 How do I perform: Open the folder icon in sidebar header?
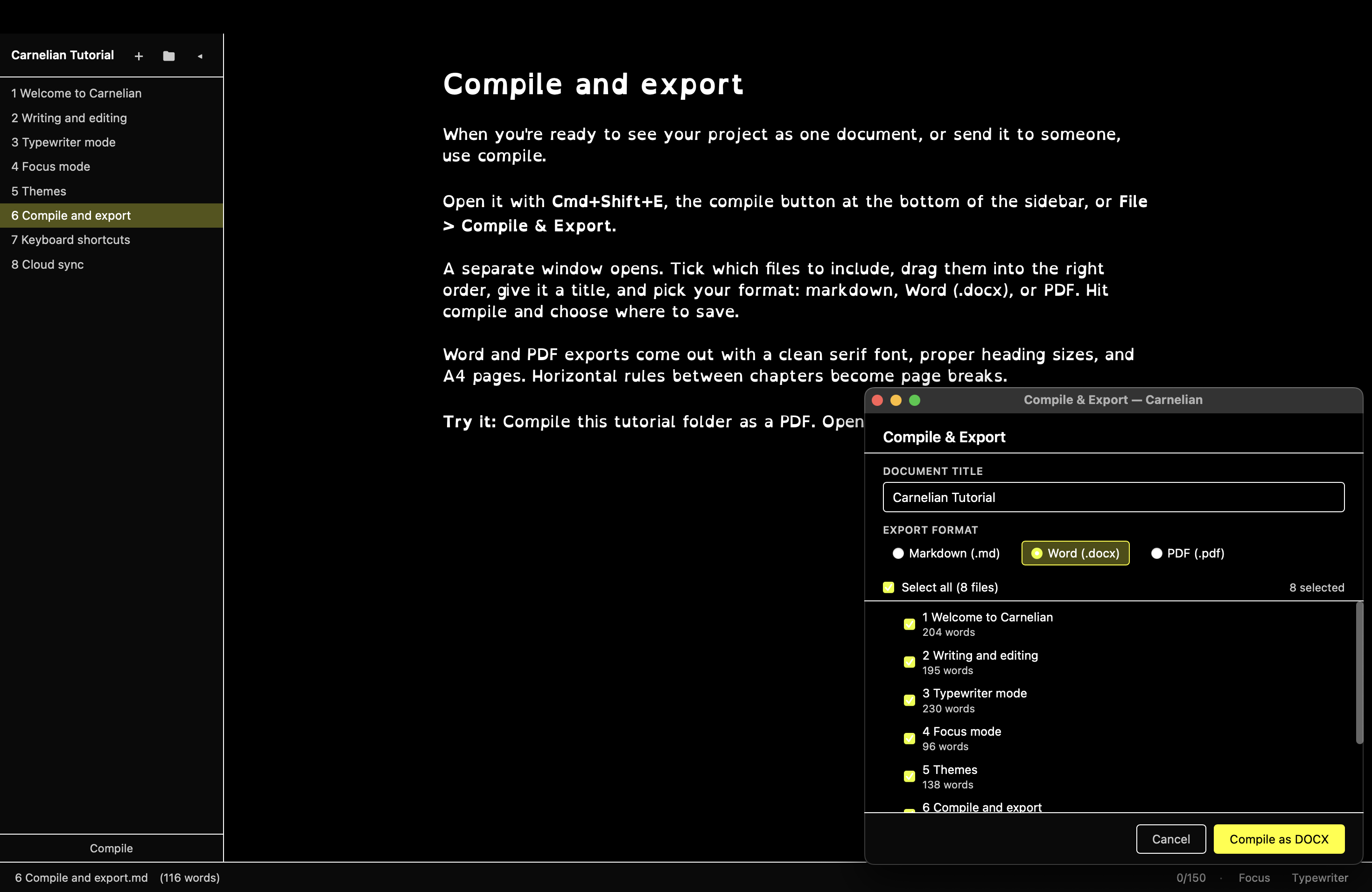[x=168, y=56]
